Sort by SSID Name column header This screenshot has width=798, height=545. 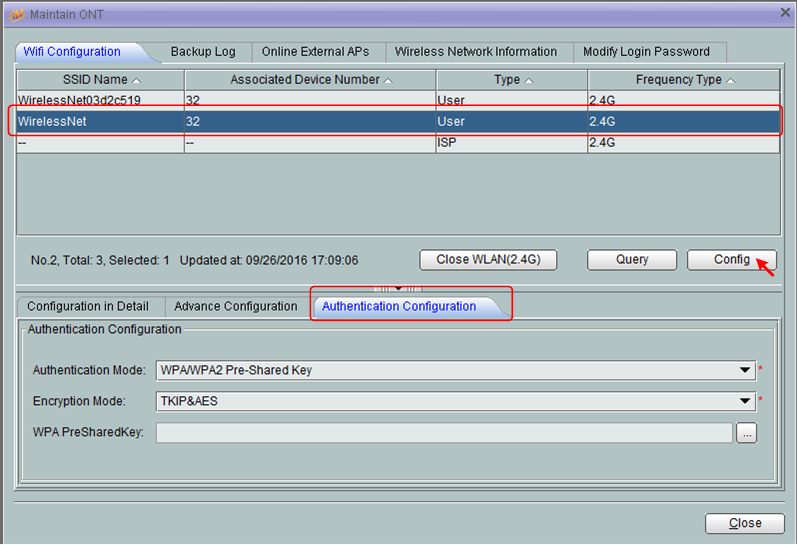[100, 80]
